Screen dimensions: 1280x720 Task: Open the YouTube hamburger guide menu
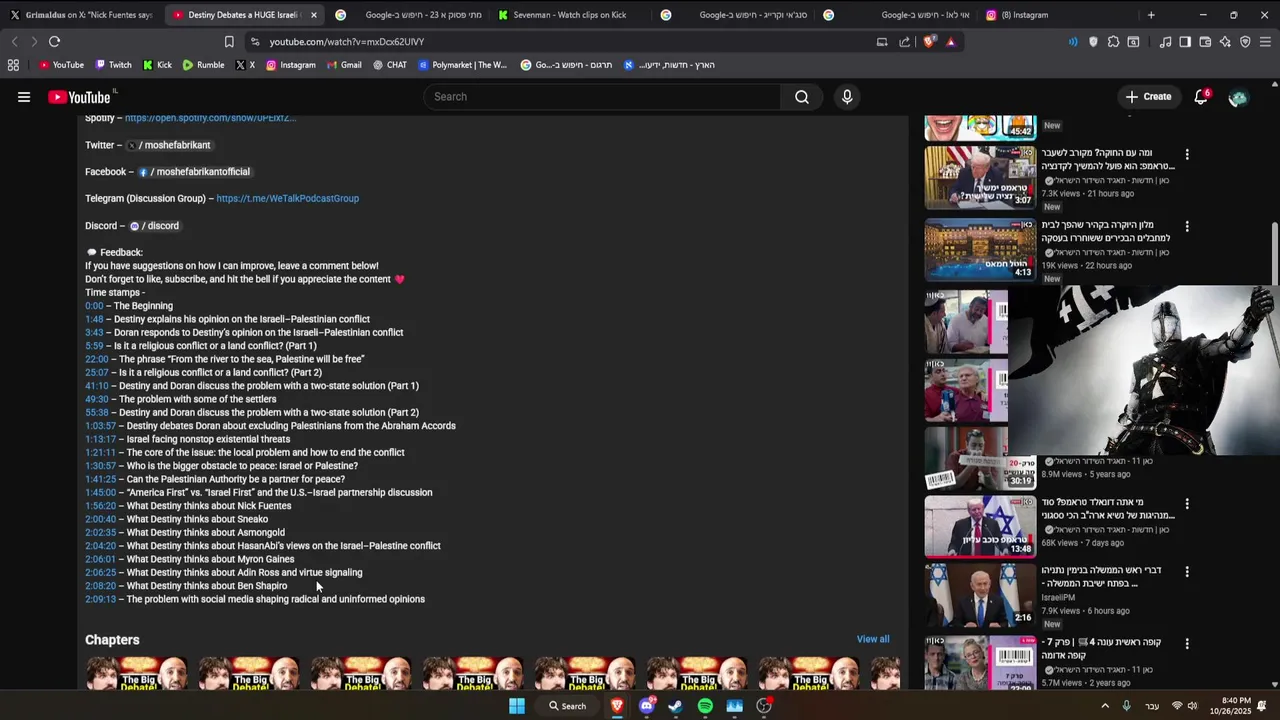click(x=24, y=97)
